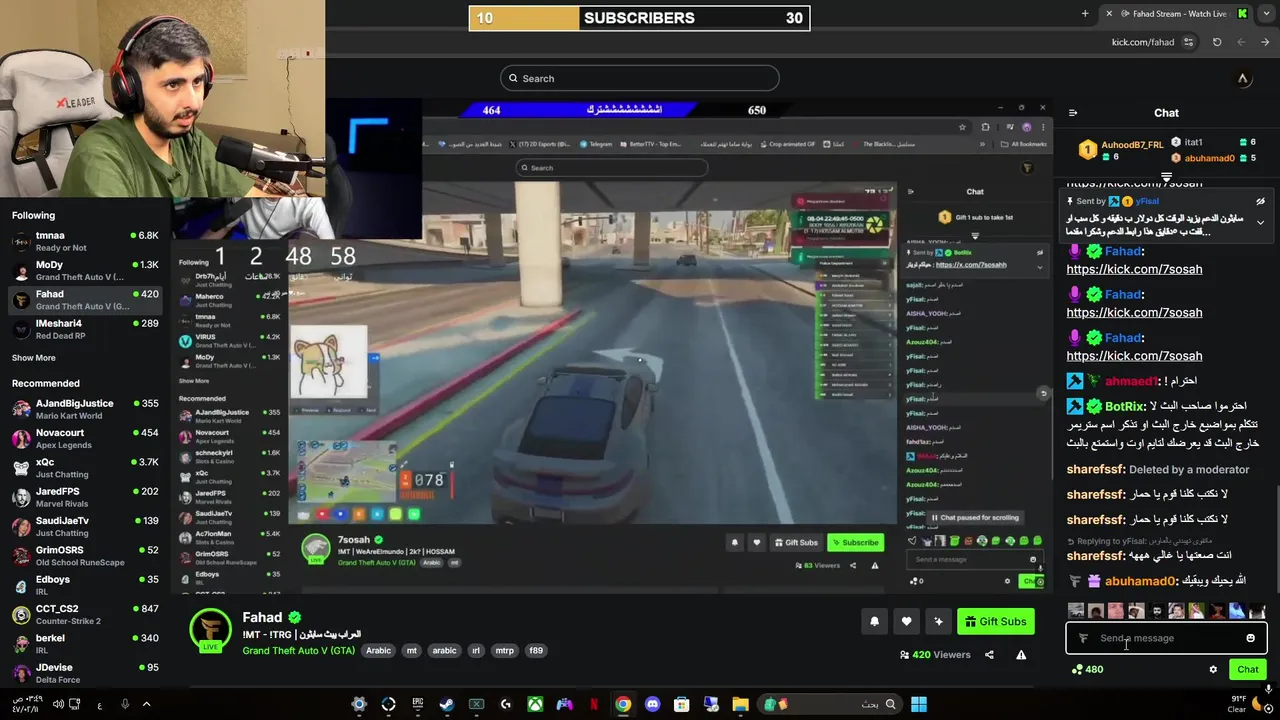Open chat settings gear icon
This screenshot has height=720, width=1280.
pos(1213,669)
